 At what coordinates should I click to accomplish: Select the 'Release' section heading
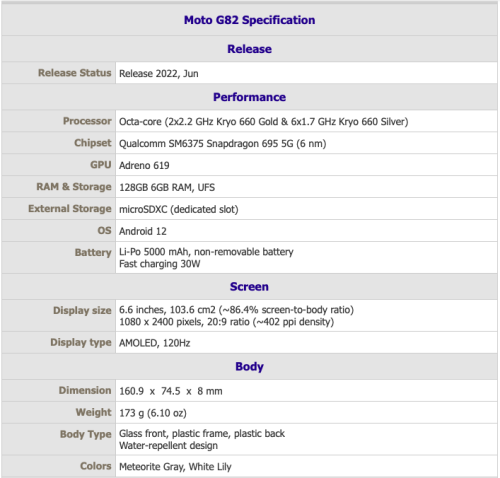pos(249,49)
